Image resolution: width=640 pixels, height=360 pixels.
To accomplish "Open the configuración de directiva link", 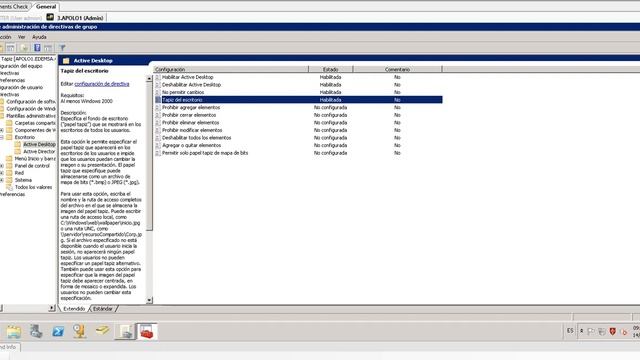I will pyautogui.click(x=102, y=84).
